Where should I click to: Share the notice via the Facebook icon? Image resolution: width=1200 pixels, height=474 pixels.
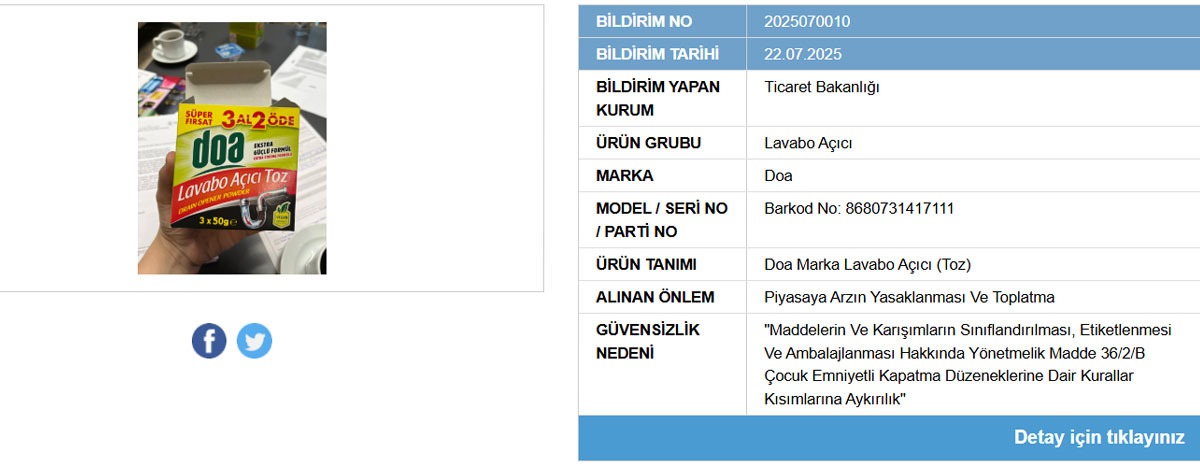[209, 341]
